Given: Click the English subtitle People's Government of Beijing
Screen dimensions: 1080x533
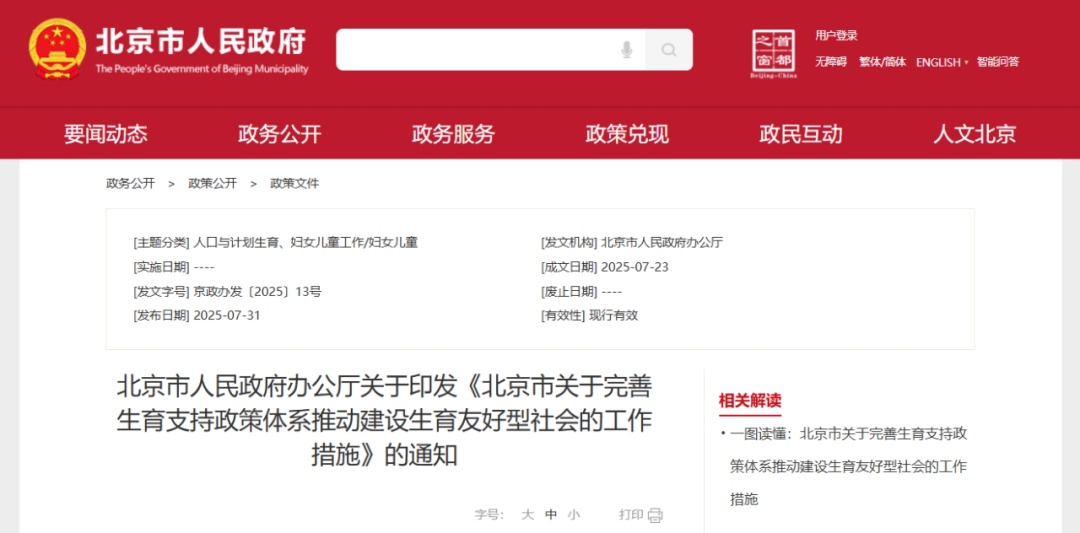Looking at the screenshot, I should coord(202,69).
